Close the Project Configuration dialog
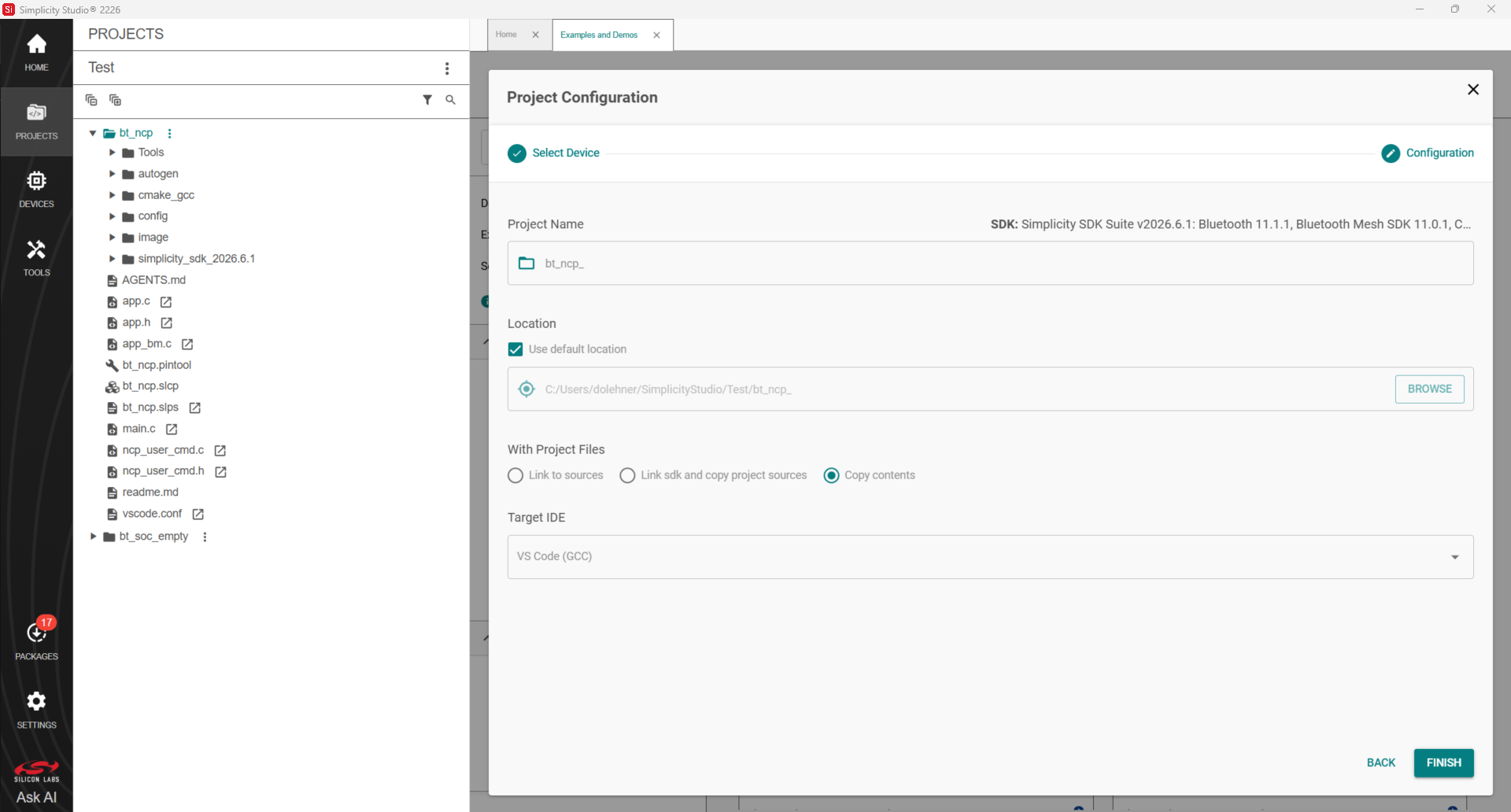The width and height of the screenshot is (1511, 812). 1473,90
